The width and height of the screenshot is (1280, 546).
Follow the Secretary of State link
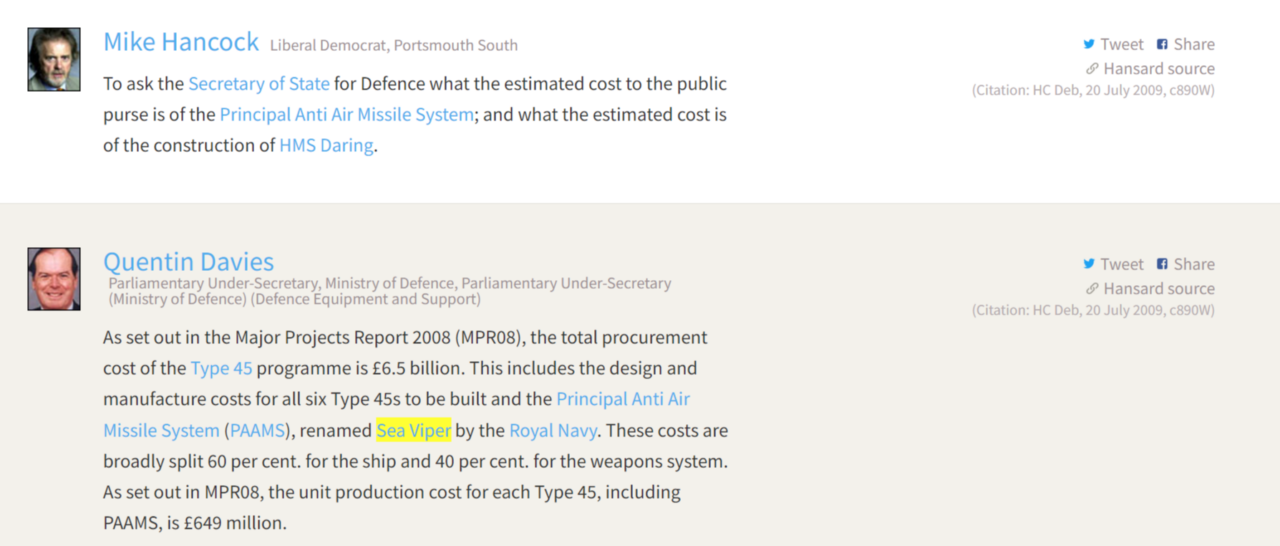[x=259, y=84]
